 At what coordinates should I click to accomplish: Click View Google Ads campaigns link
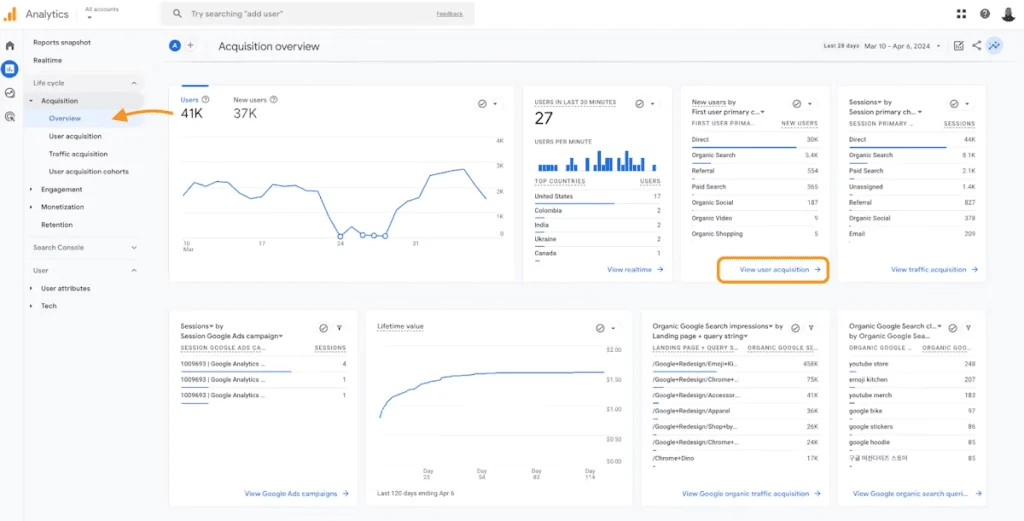296,494
